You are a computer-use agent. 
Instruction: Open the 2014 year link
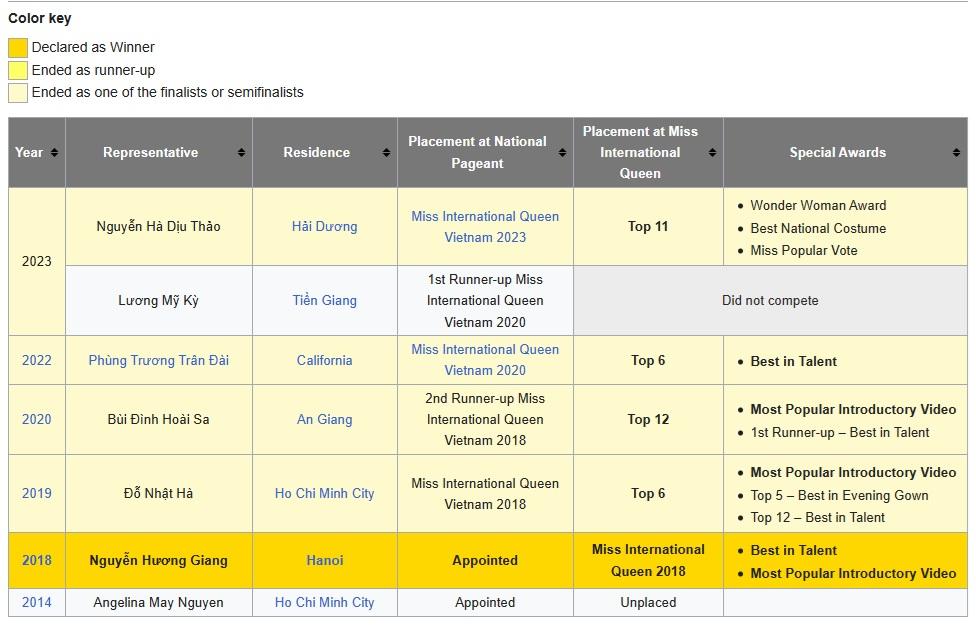pyautogui.click(x=37, y=602)
